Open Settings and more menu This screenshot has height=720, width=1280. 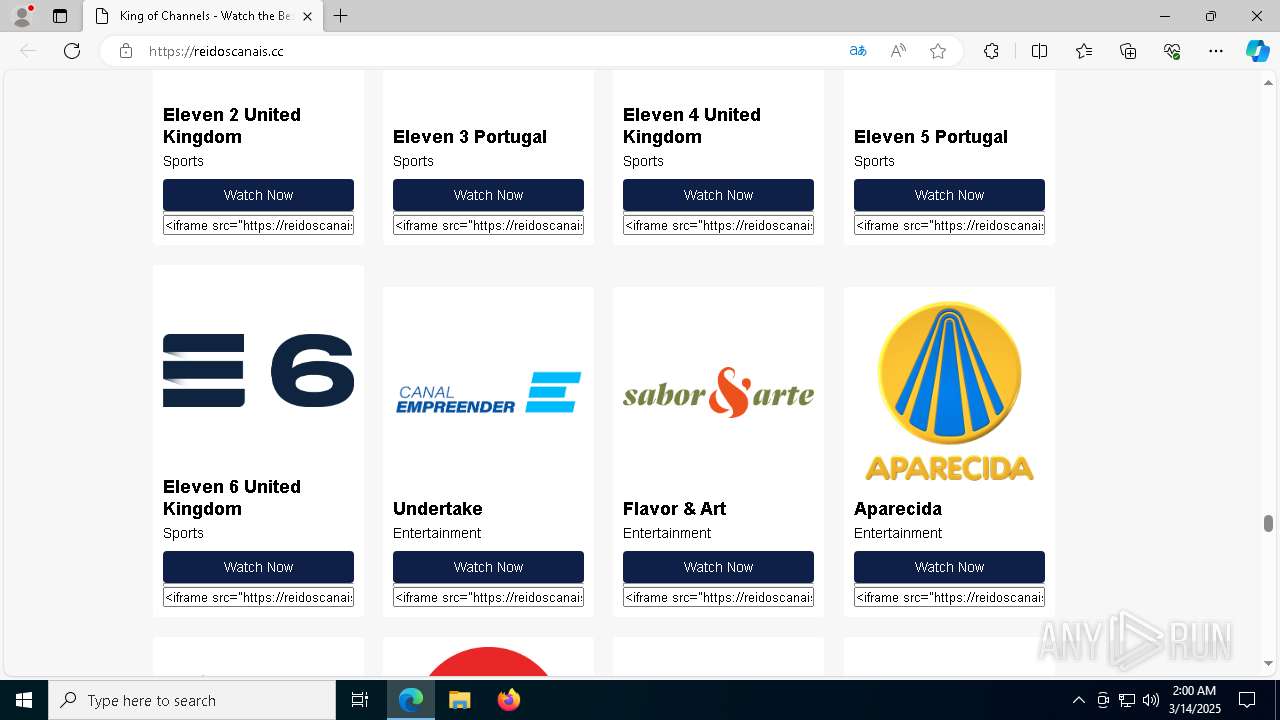[x=1216, y=51]
